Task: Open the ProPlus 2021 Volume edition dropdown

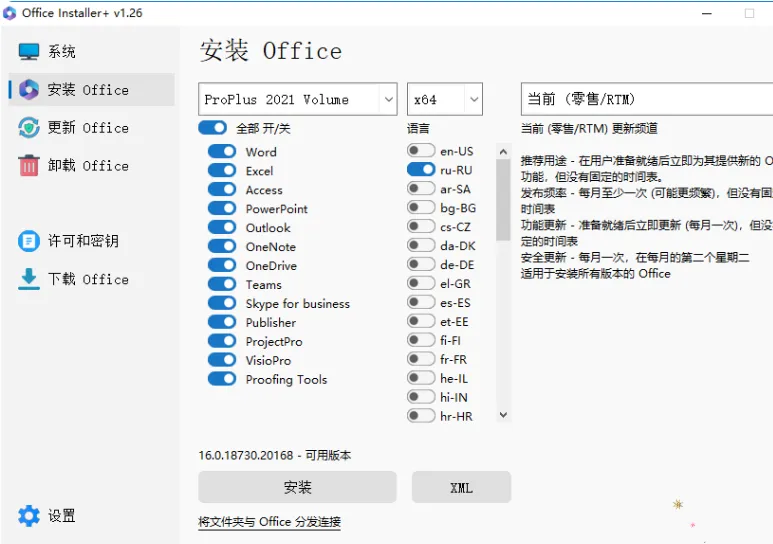Action: click(298, 99)
